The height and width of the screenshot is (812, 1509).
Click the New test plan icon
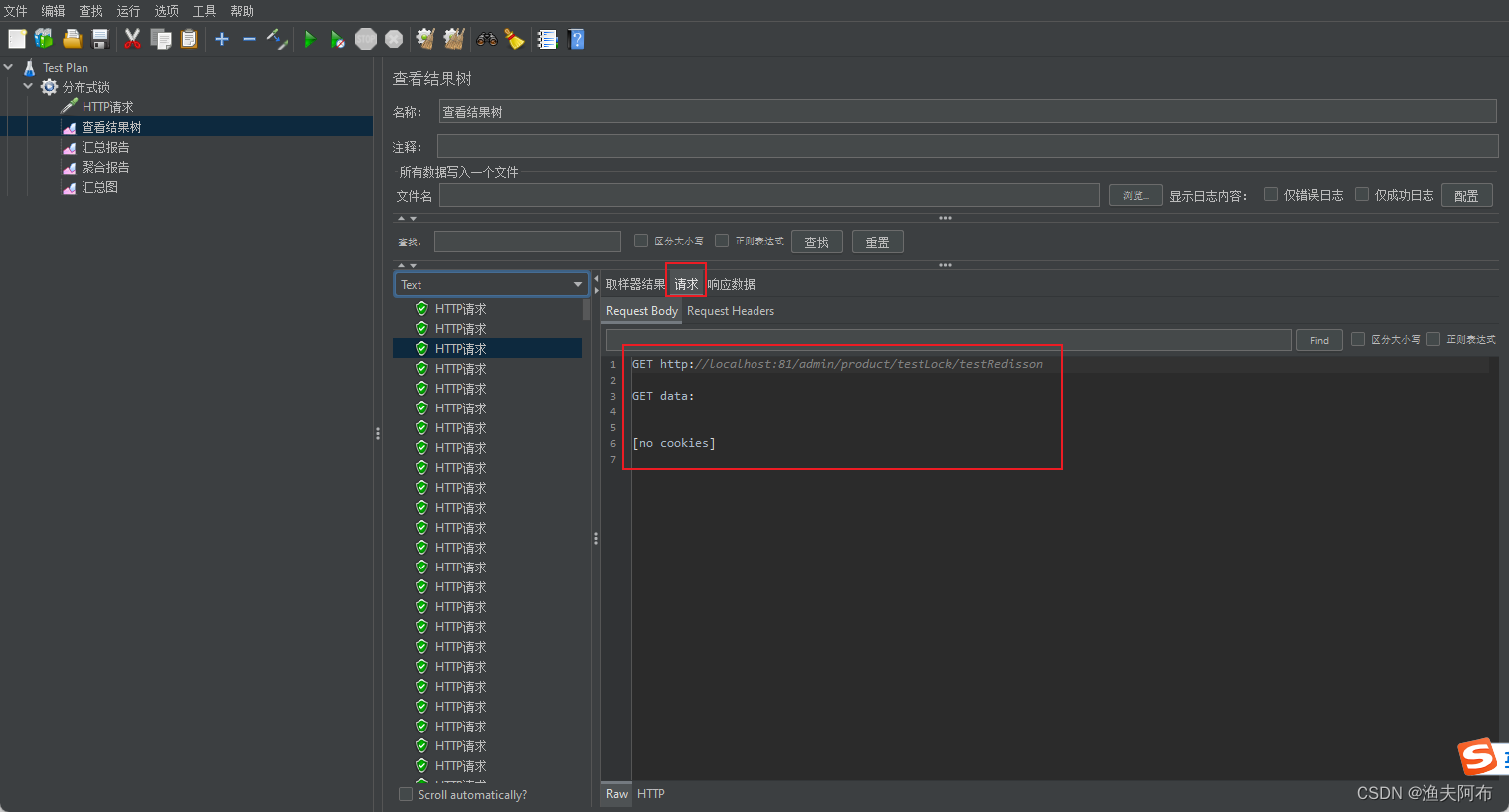pos(17,39)
